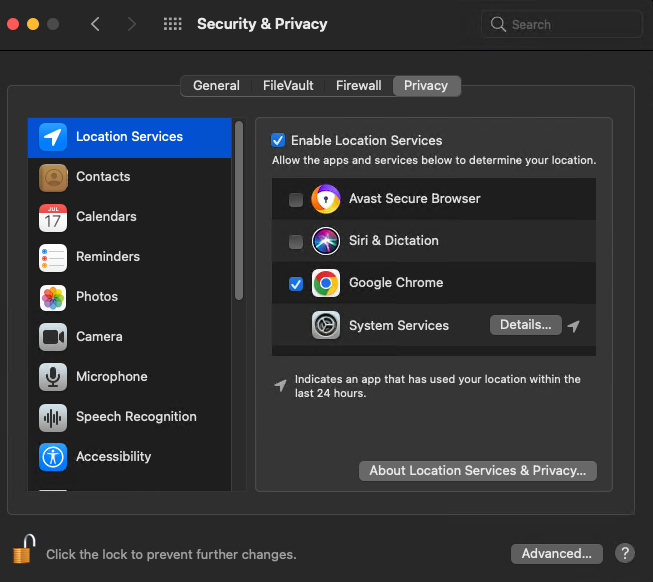Switch to the Firewall tab
Viewport: 653px width, 582px height.
[359, 86]
